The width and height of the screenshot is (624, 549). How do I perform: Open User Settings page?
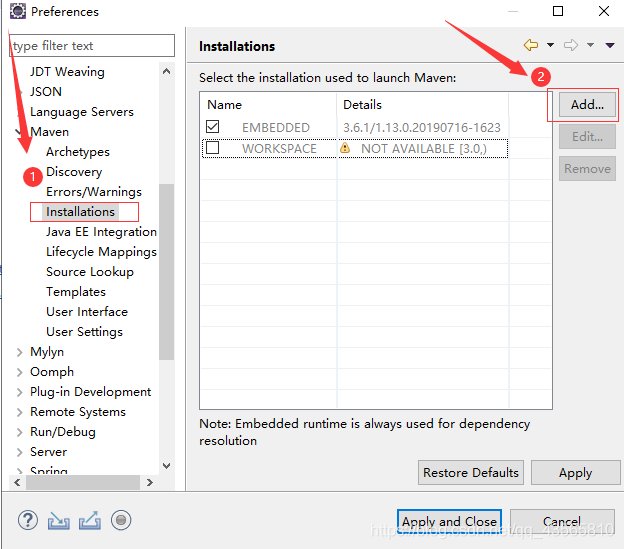click(84, 332)
